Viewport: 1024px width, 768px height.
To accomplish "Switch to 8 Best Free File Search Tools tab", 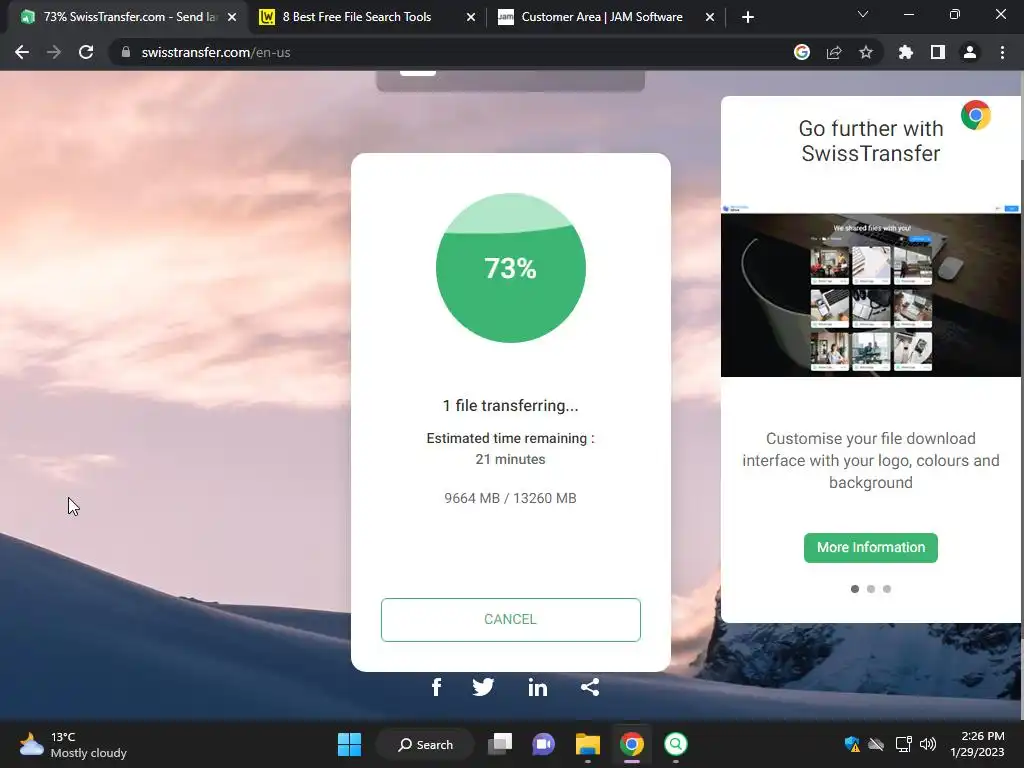I will (366, 17).
